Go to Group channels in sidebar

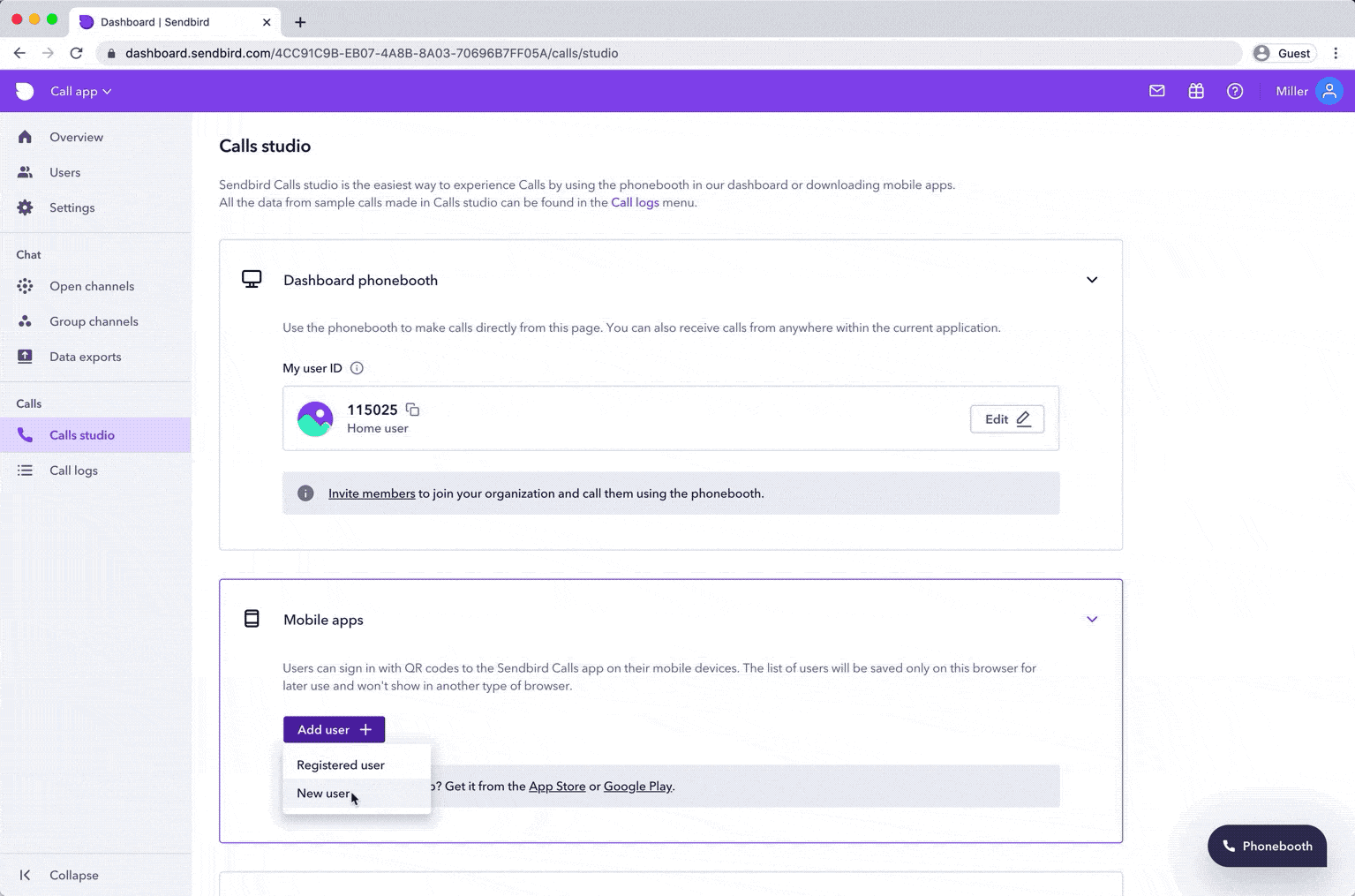pos(94,321)
